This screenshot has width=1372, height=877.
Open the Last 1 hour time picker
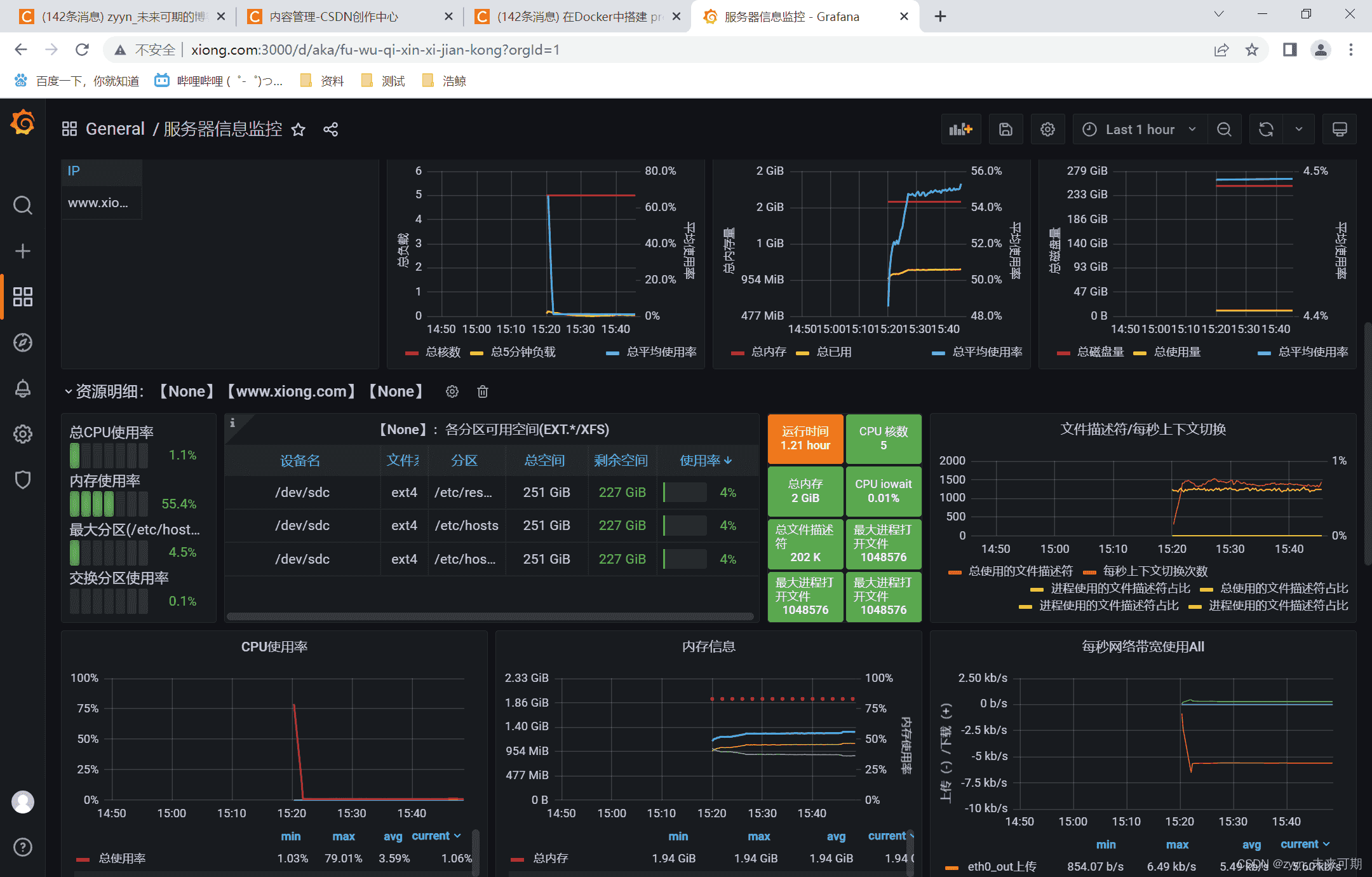point(1140,130)
